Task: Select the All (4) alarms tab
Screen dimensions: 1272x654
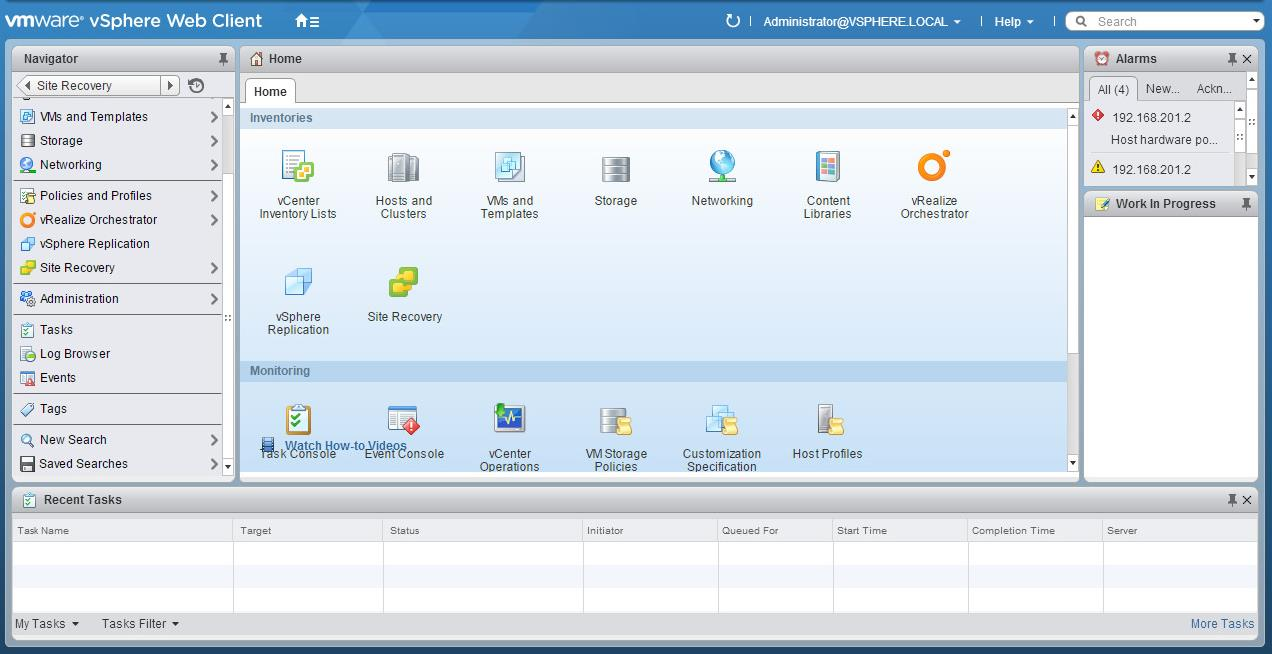Action: pos(1113,89)
